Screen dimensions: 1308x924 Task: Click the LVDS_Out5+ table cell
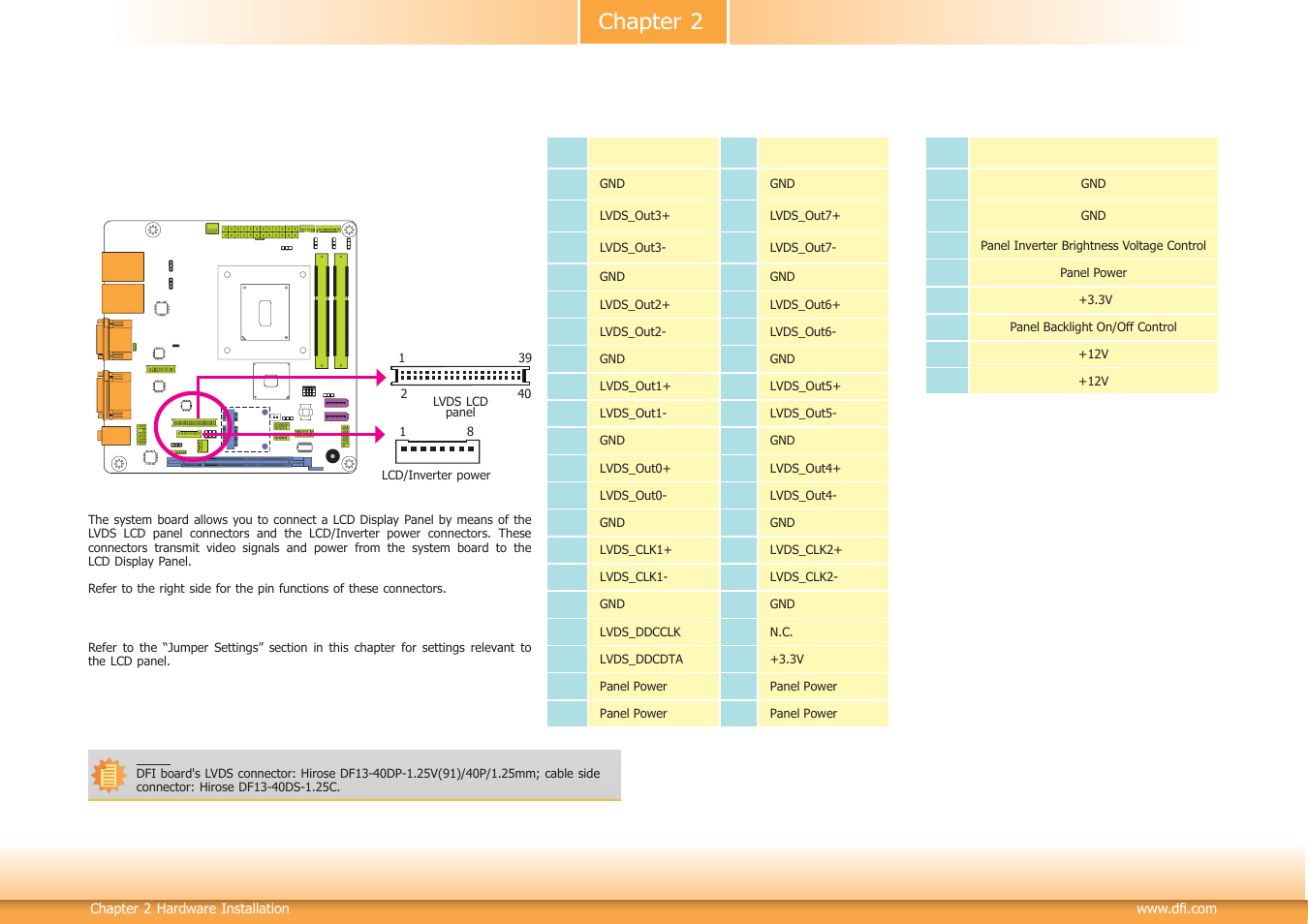[x=824, y=386]
